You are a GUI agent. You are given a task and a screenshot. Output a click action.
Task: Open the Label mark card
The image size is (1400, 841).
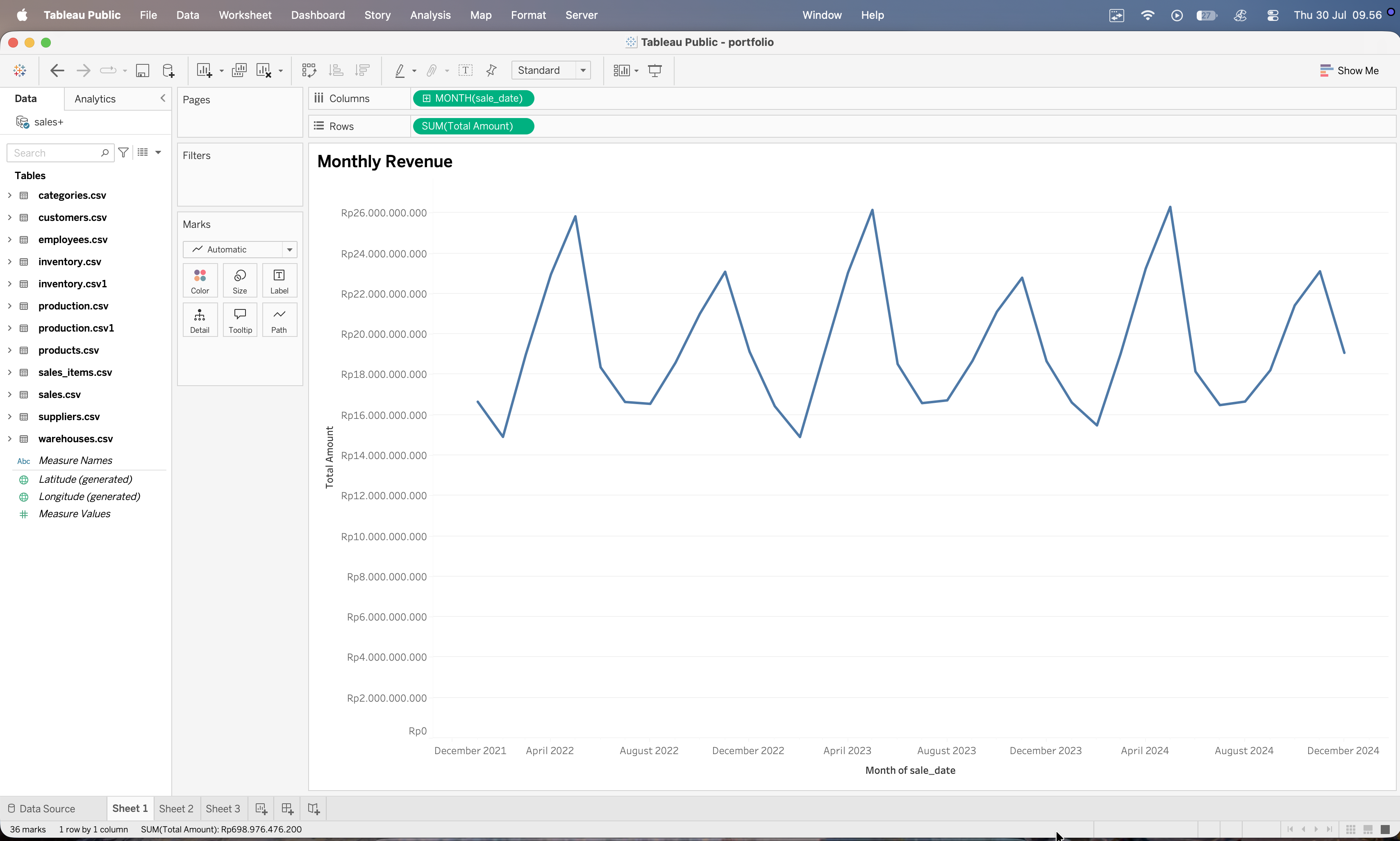pyautogui.click(x=280, y=281)
